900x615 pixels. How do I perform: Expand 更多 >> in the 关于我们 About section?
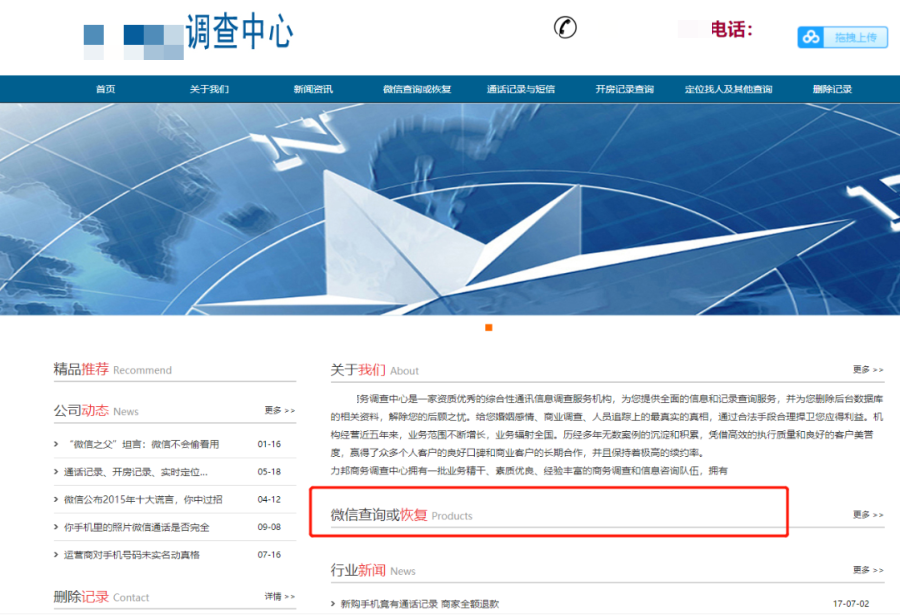pyautogui.click(x=868, y=369)
